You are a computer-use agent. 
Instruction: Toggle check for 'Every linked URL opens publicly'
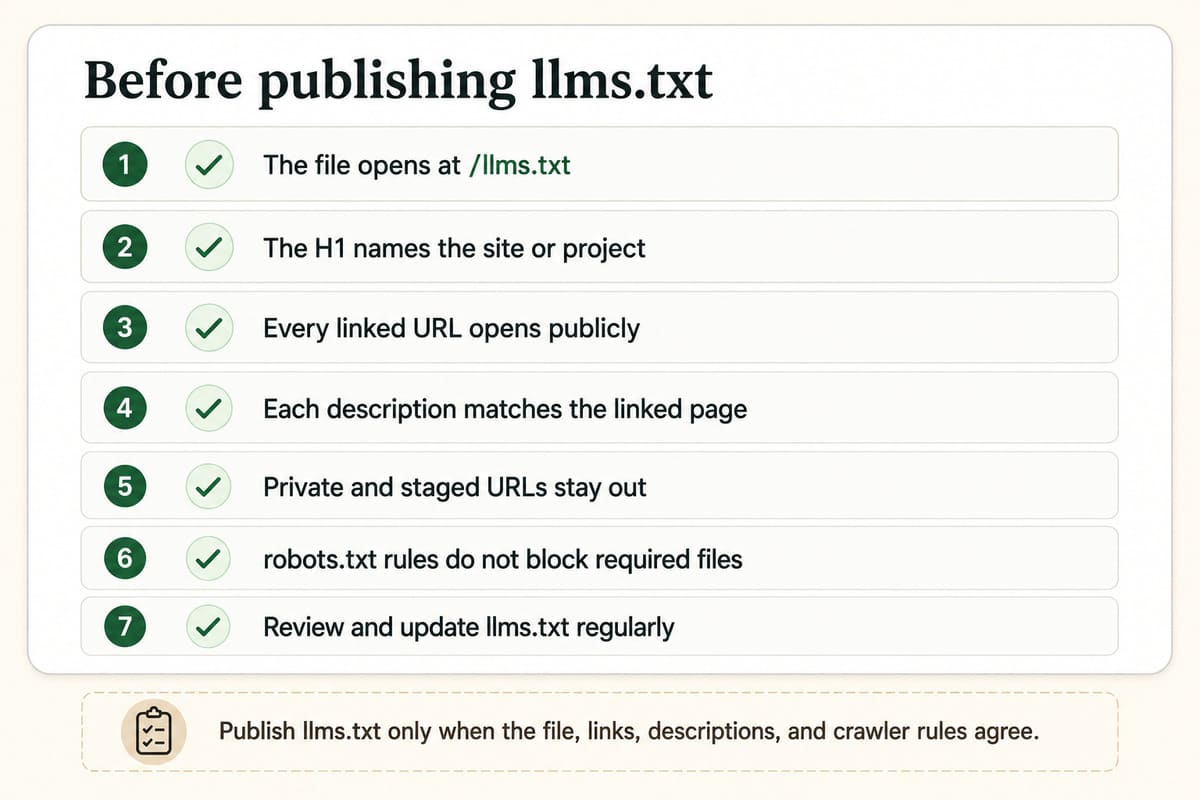(x=209, y=328)
